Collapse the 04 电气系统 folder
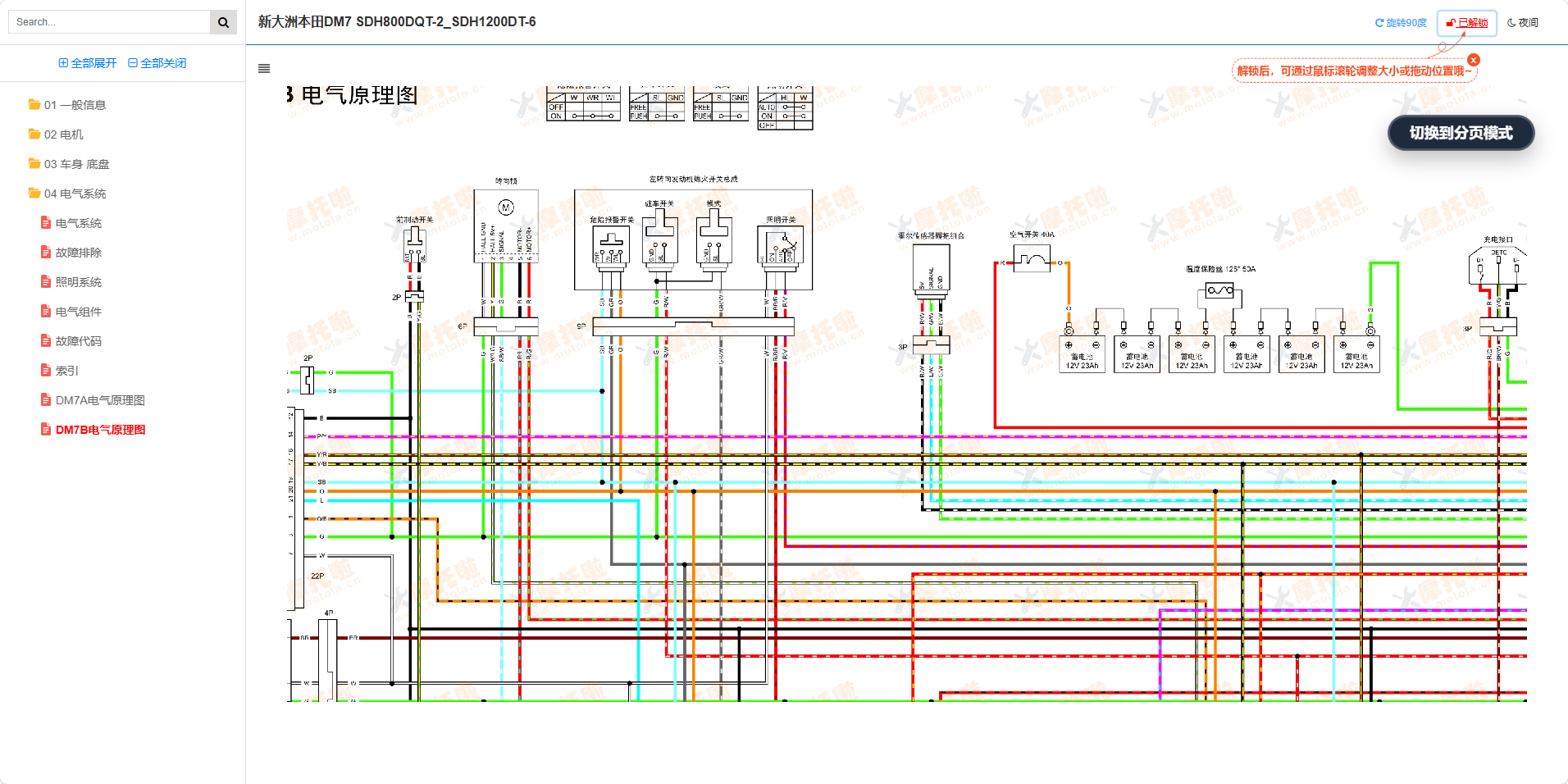Screen dimensions: 1568x784 tap(75, 194)
